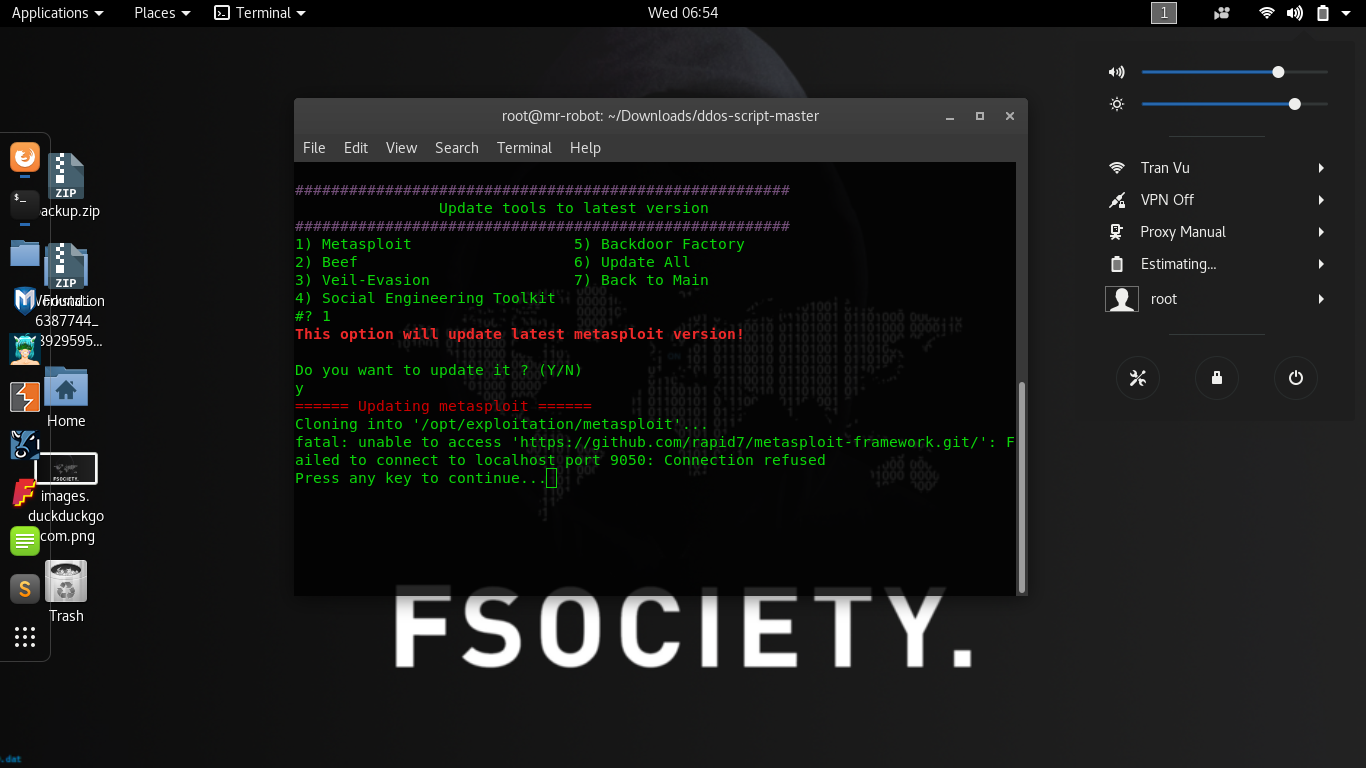
Task: Click 'Do you want to update it ? (Y/N)' line
Action: coord(438,370)
